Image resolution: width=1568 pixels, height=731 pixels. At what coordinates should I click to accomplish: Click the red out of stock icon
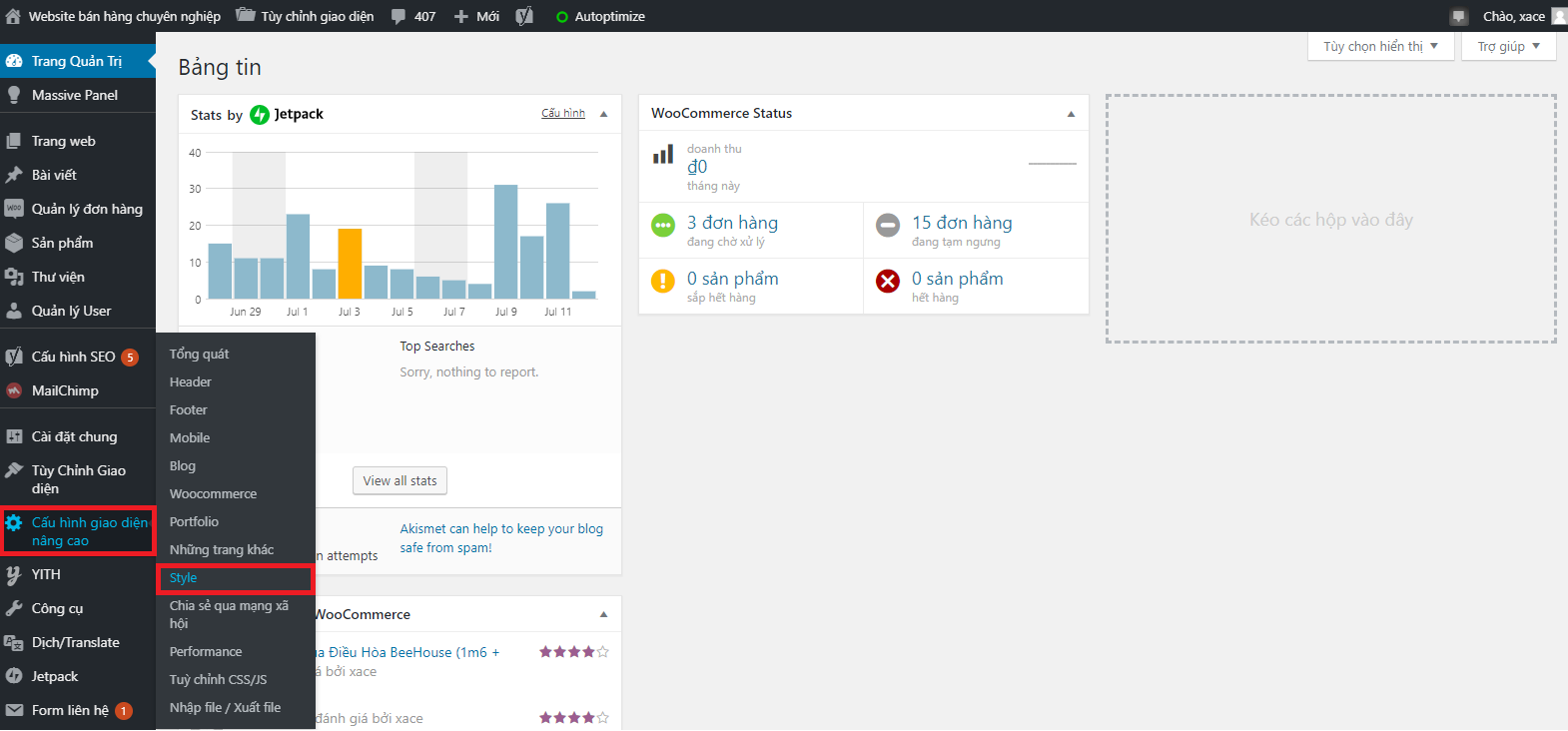(x=888, y=282)
